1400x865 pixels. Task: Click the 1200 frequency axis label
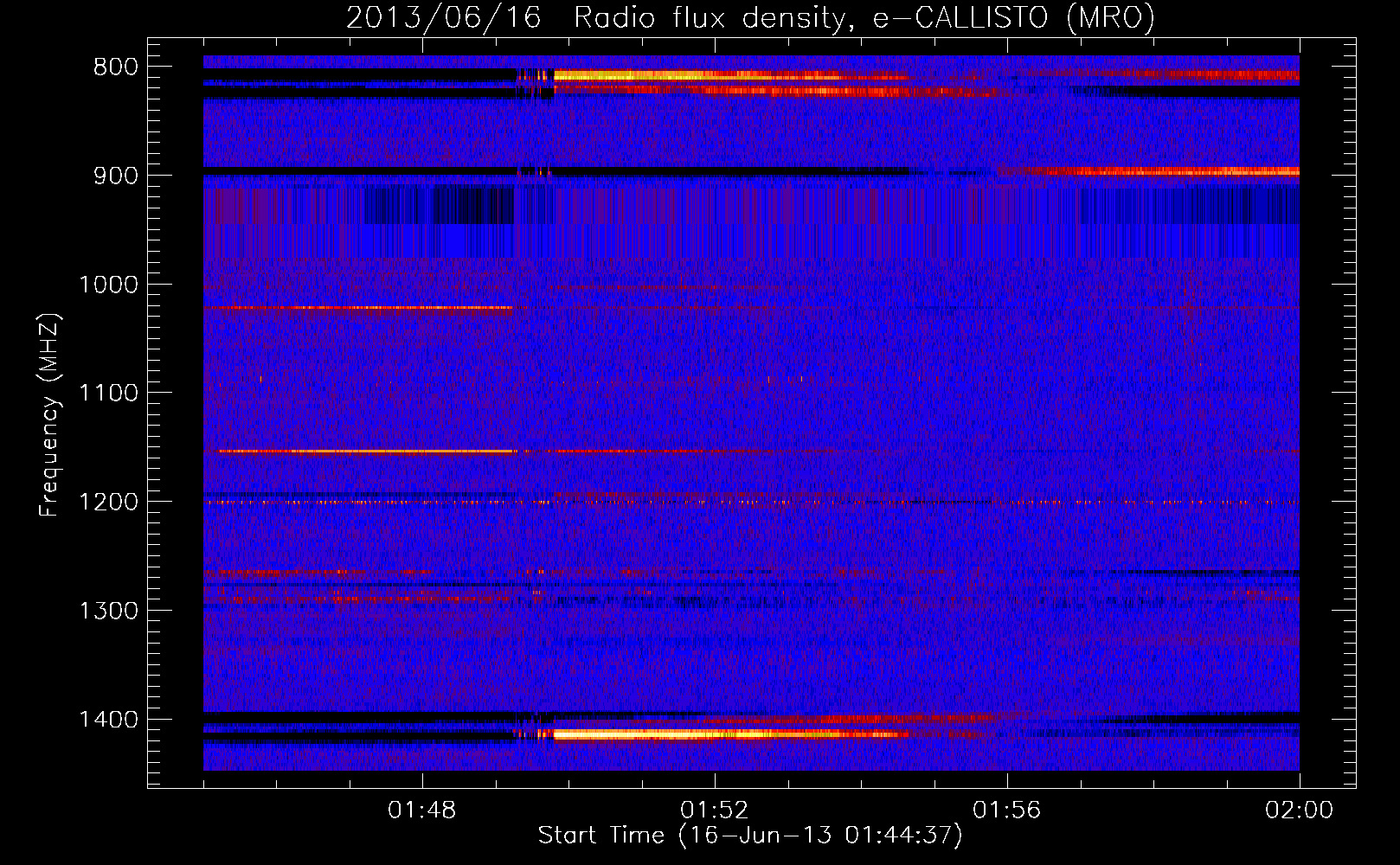[x=108, y=503]
